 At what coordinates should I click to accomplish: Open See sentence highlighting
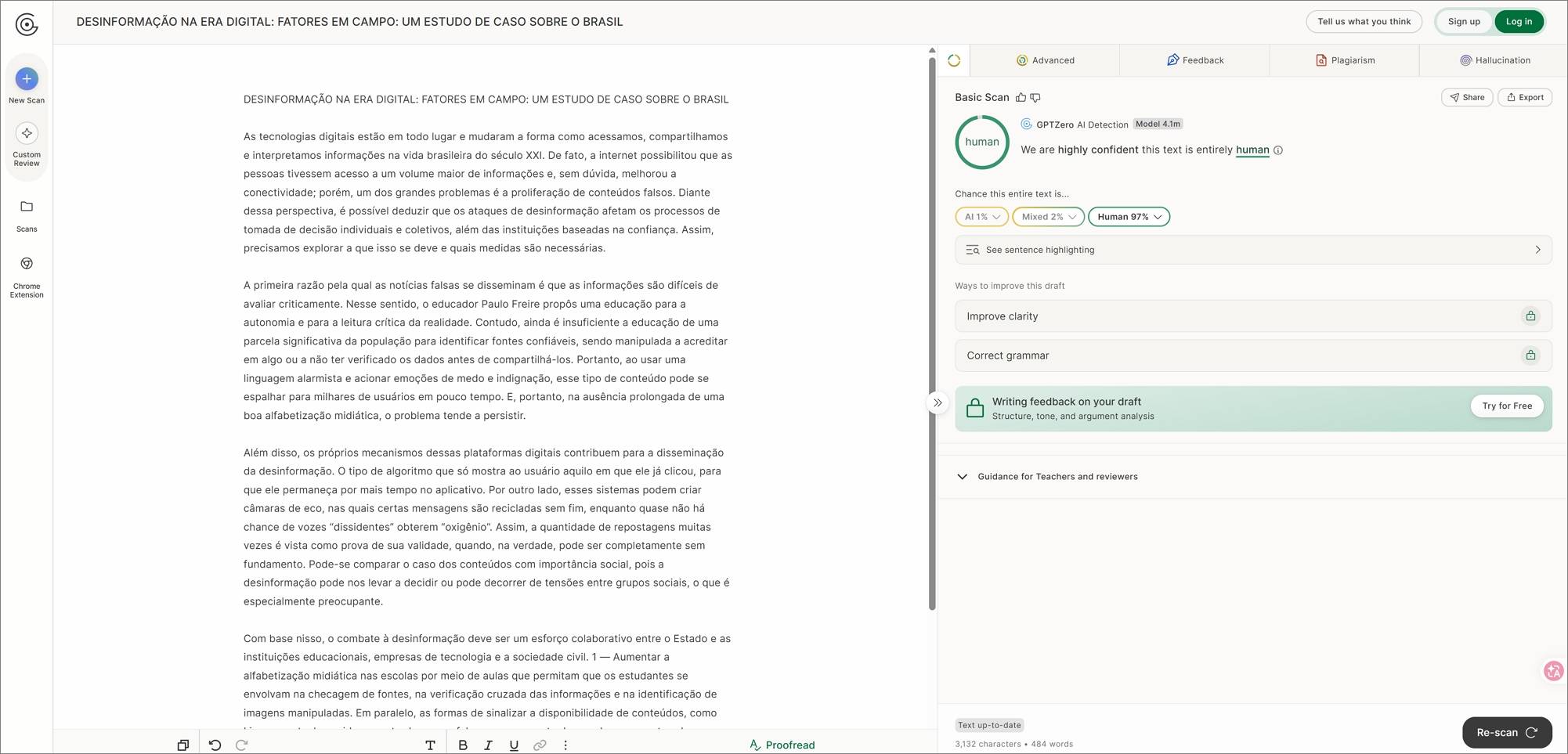point(1253,250)
